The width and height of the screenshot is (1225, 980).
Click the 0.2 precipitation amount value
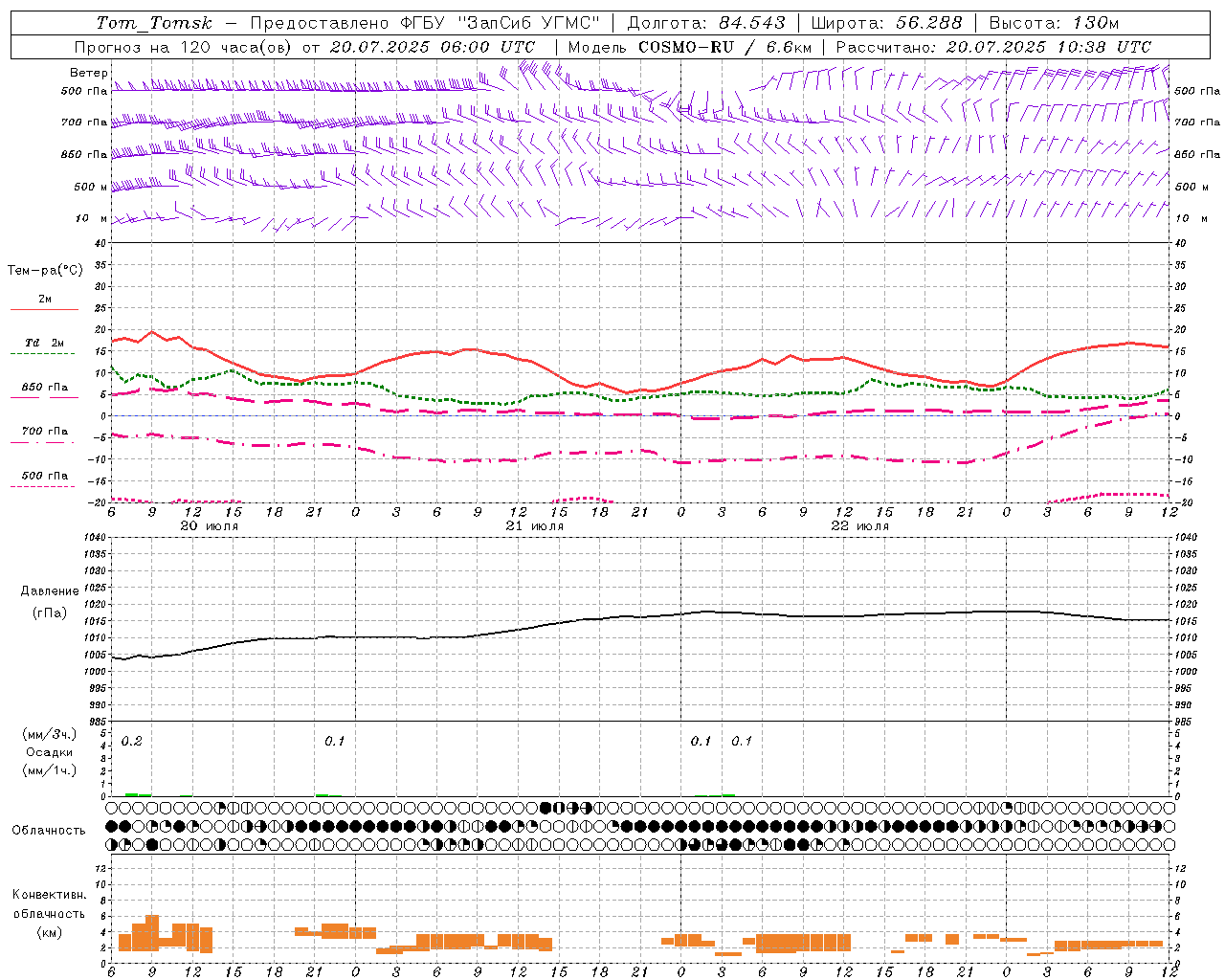tap(132, 742)
